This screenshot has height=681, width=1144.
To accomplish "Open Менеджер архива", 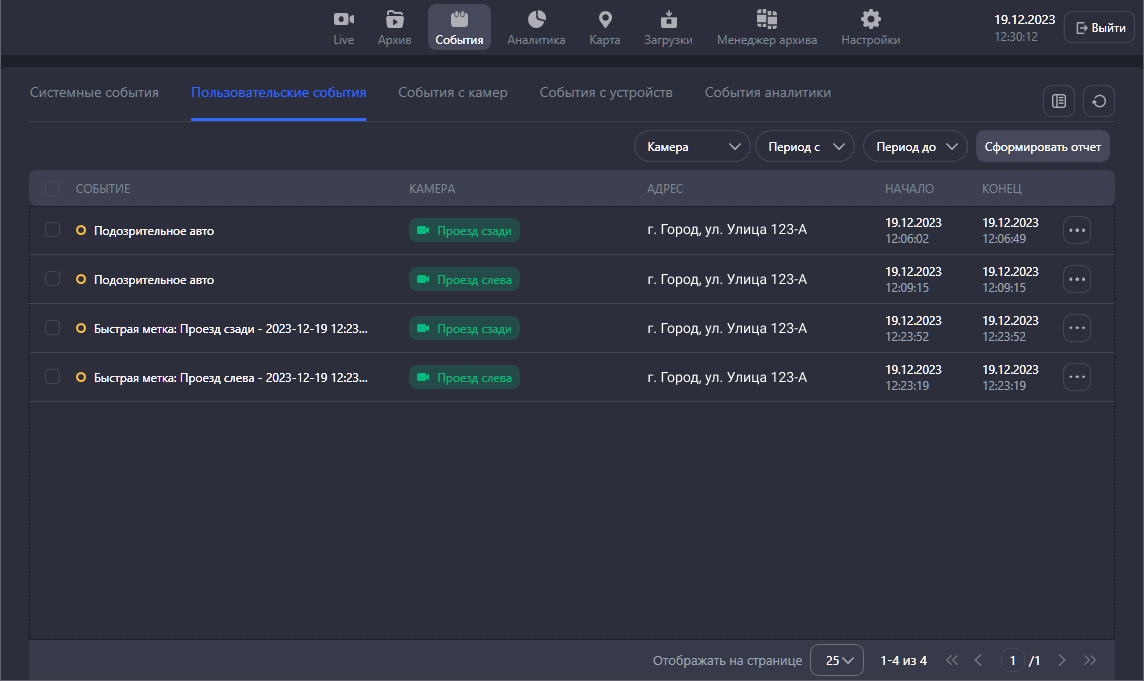I will [766, 28].
